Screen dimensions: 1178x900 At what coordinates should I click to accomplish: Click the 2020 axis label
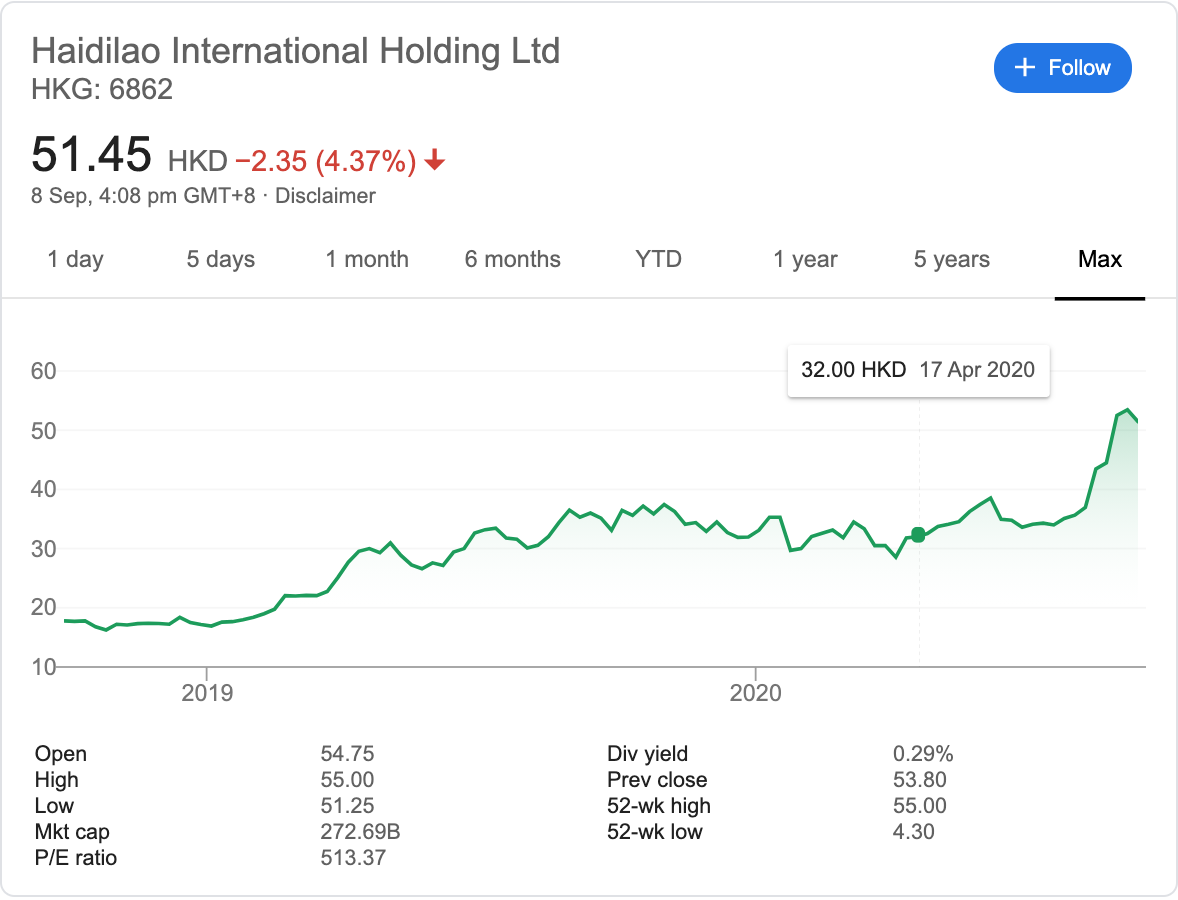(755, 692)
